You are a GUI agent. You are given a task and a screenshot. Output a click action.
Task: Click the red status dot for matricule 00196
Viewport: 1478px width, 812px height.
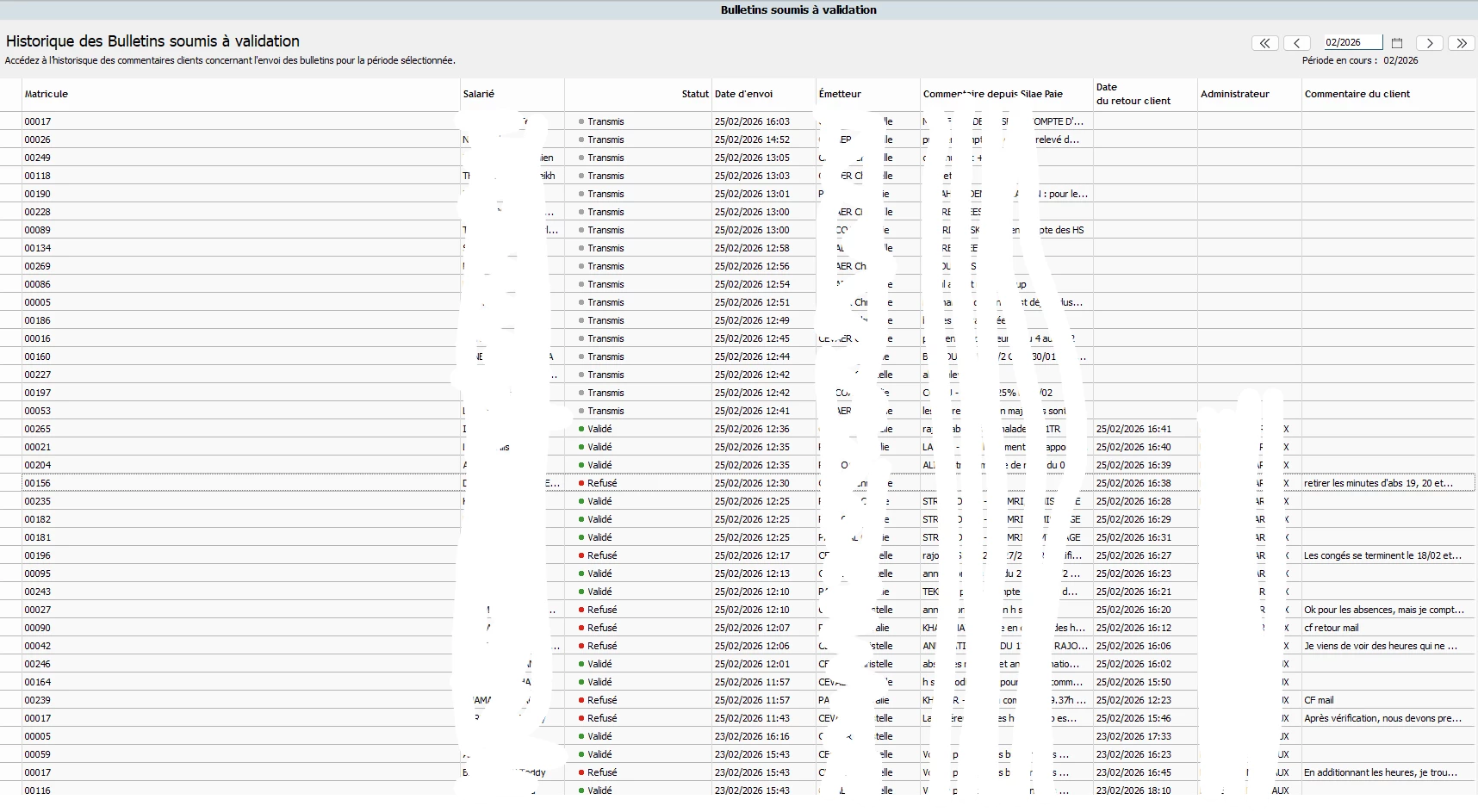click(x=581, y=555)
